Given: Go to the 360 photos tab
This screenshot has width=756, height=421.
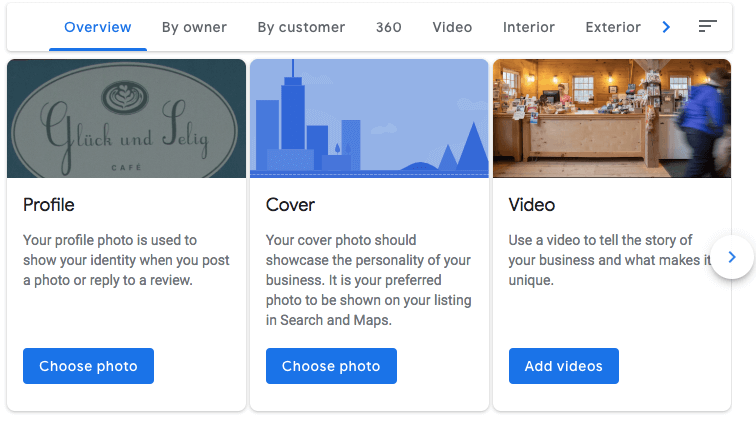Looking at the screenshot, I should pyautogui.click(x=389, y=27).
